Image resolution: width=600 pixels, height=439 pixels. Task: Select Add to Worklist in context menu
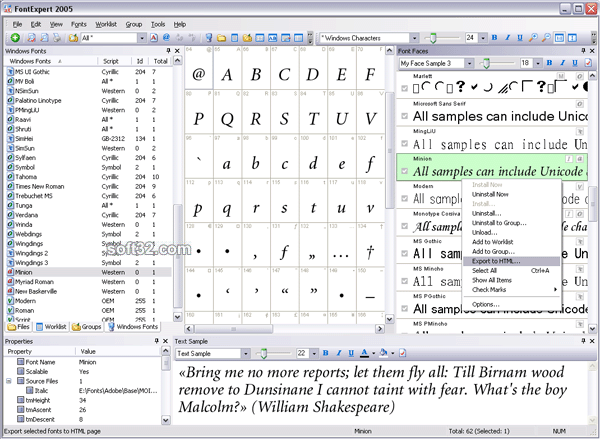tap(511, 242)
